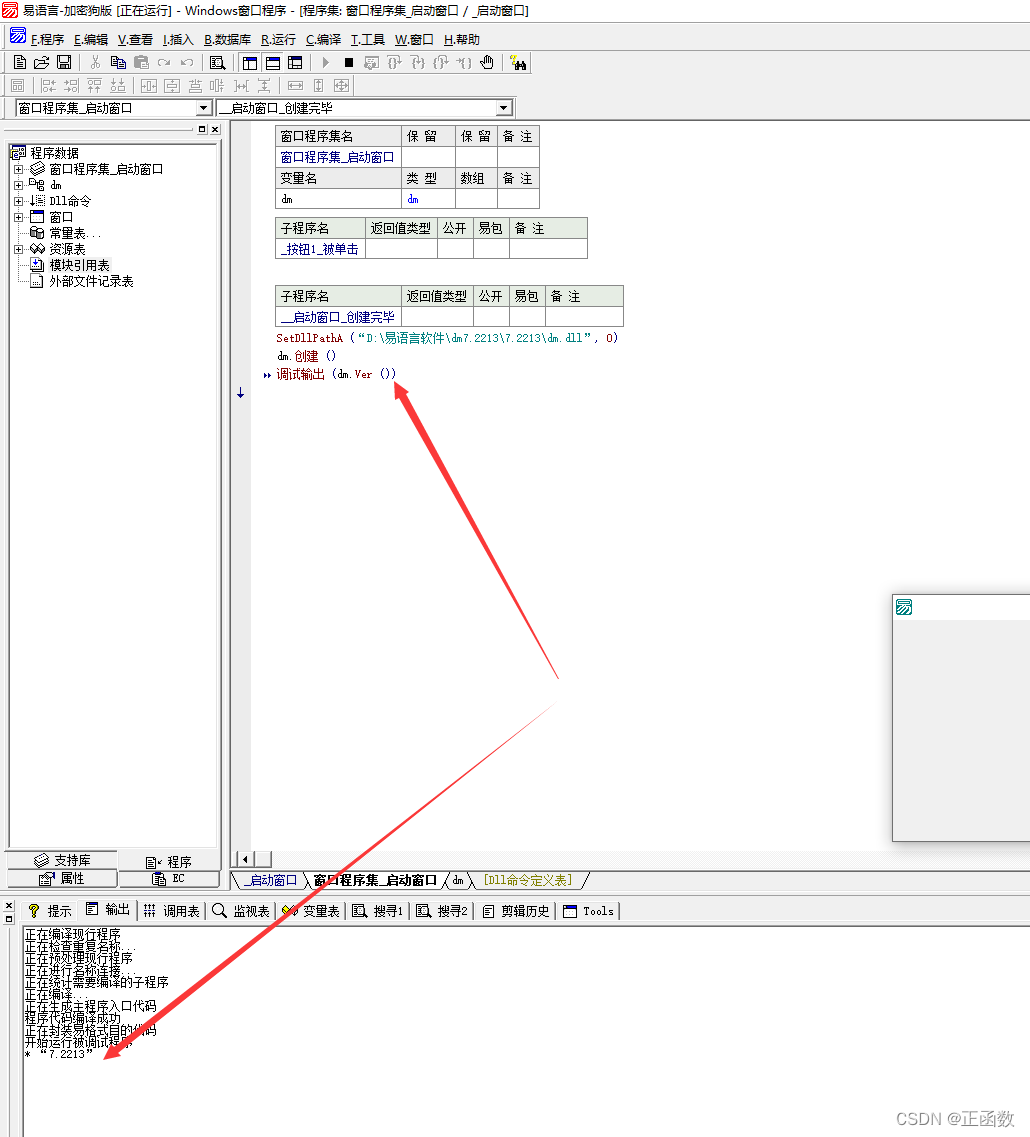Screen dimensions: 1030x1137
Task: Click the first layout panel toggle icon
Action: pyautogui.click(x=250, y=63)
